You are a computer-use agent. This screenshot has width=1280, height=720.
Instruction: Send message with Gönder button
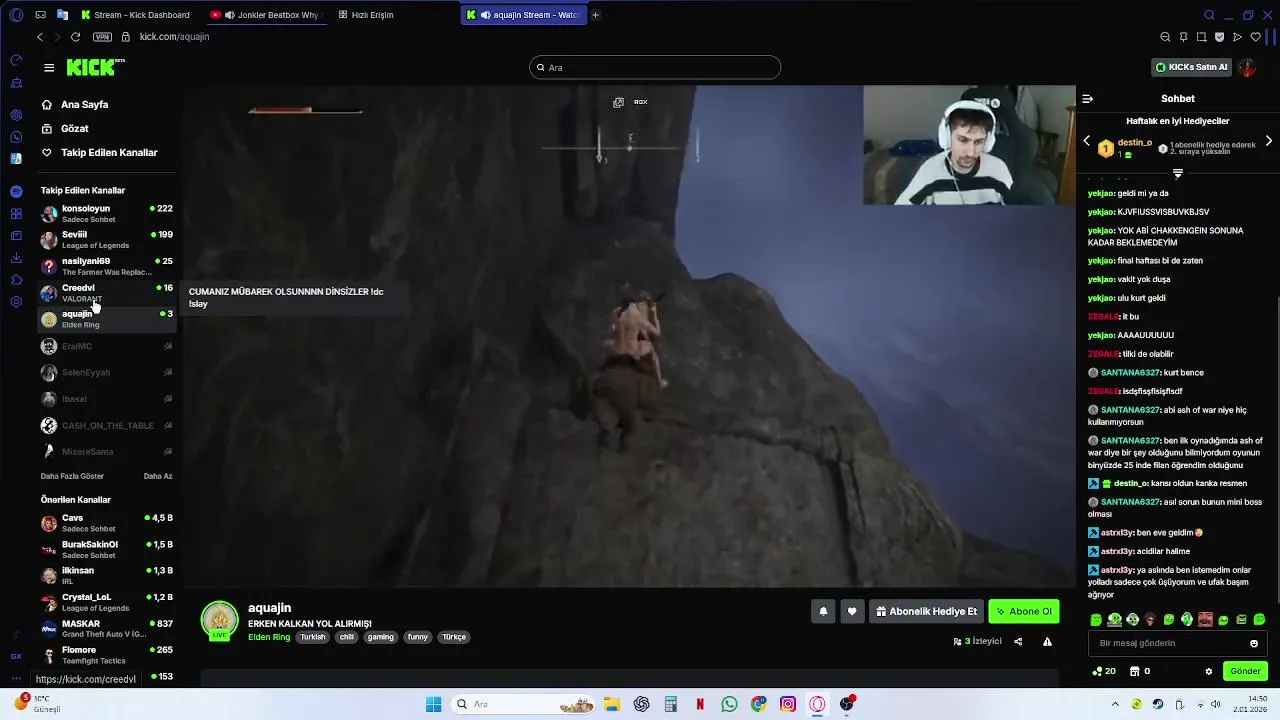pos(1245,671)
